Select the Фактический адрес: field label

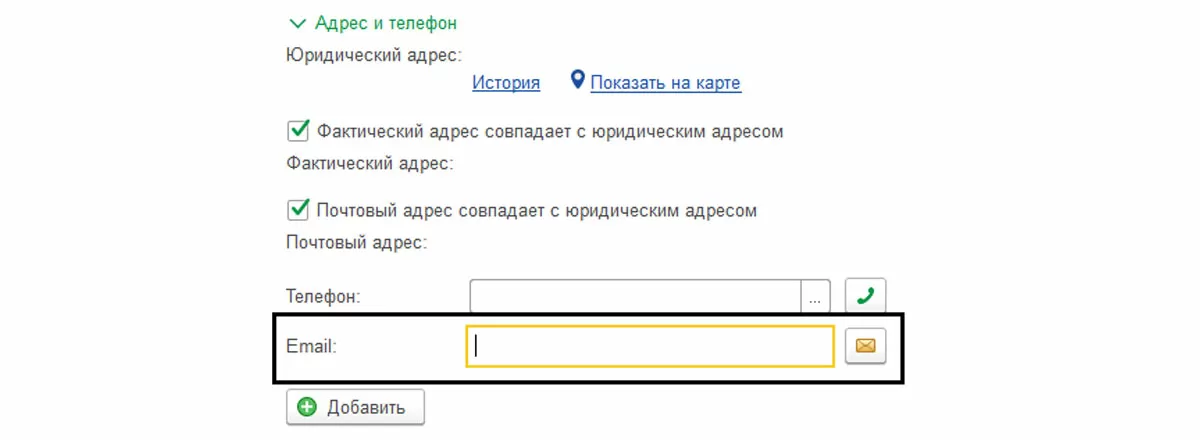[x=370, y=162]
